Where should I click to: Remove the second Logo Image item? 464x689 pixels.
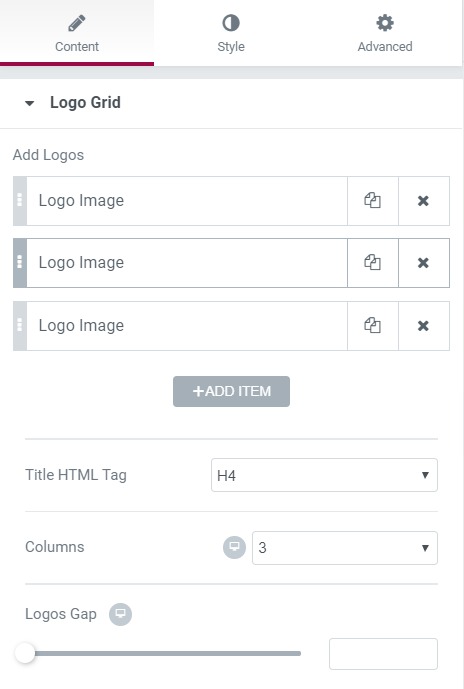click(x=424, y=263)
